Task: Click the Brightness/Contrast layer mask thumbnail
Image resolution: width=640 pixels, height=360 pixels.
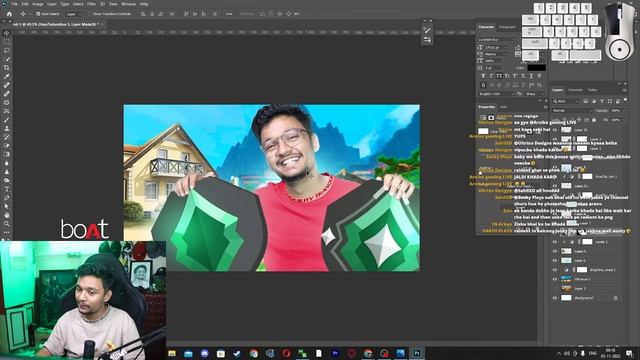Action: [582, 270]
